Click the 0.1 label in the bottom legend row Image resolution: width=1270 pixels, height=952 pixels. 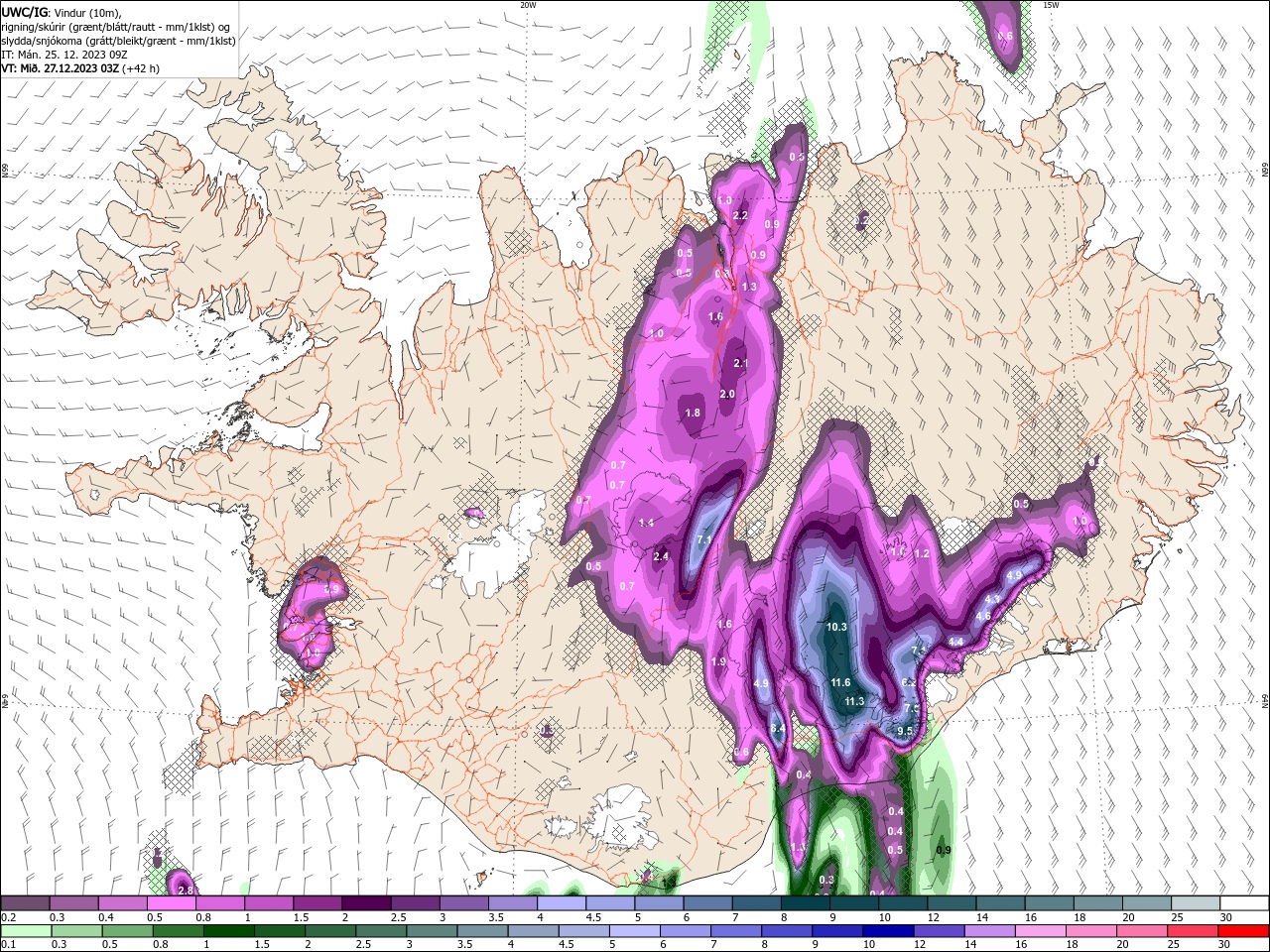8,945
